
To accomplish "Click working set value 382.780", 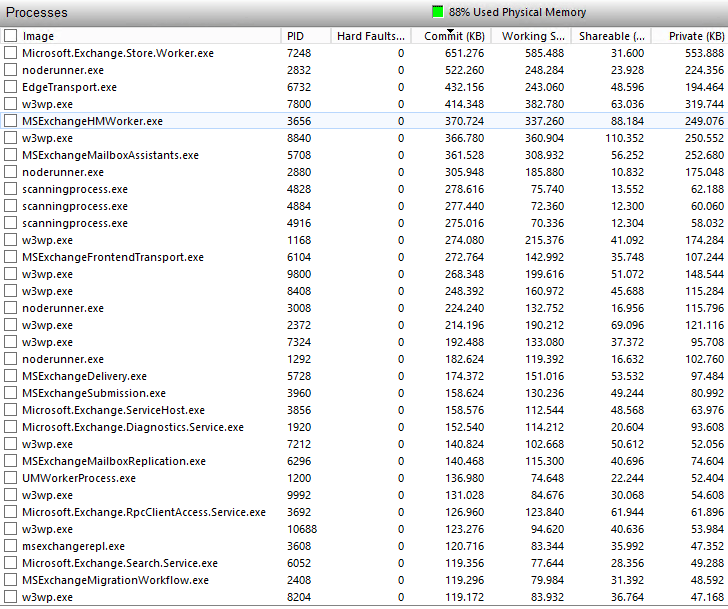I will [x=544, y=104].
